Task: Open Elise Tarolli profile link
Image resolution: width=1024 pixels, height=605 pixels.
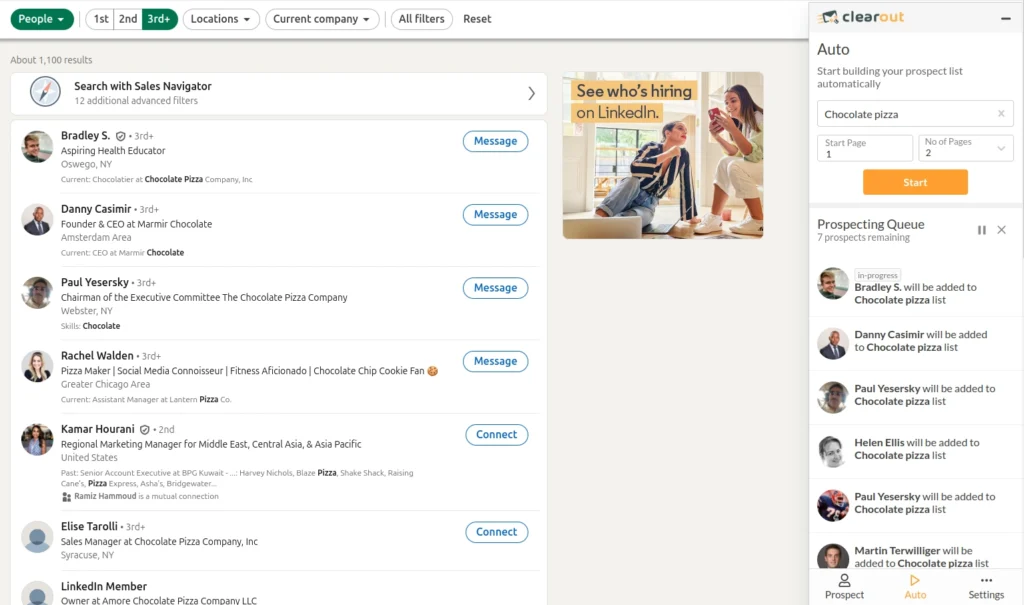Action: coord(89,527)
